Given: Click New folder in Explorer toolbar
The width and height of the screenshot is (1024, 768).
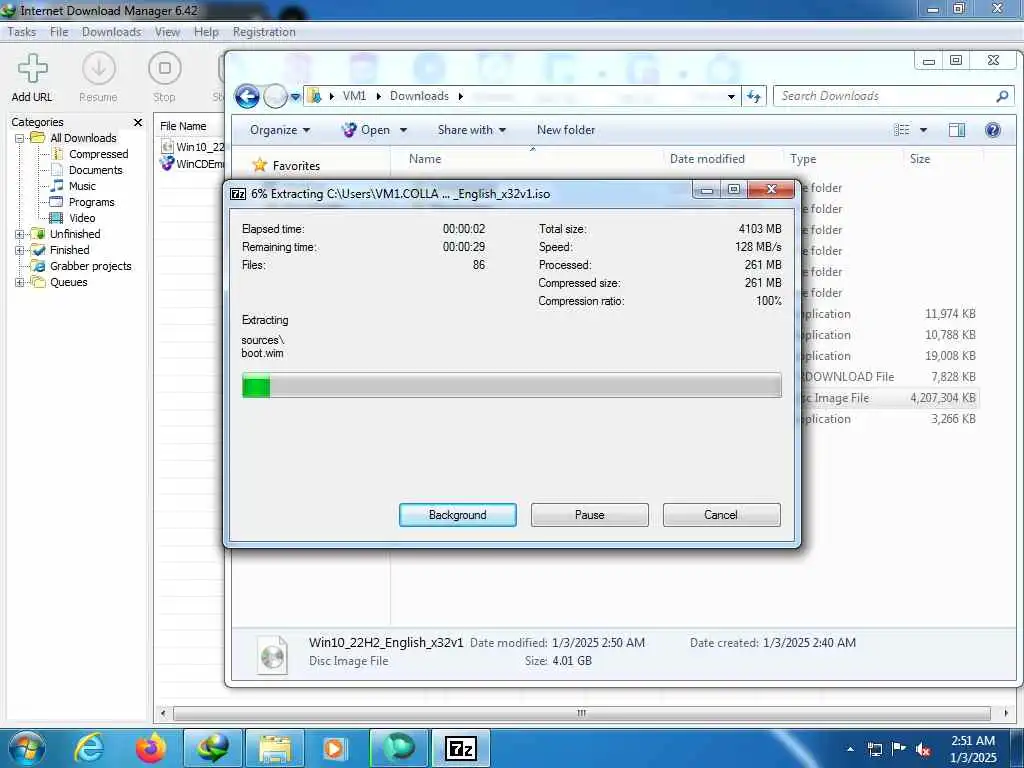Looking at the screenshot, I should pos(566,130).
